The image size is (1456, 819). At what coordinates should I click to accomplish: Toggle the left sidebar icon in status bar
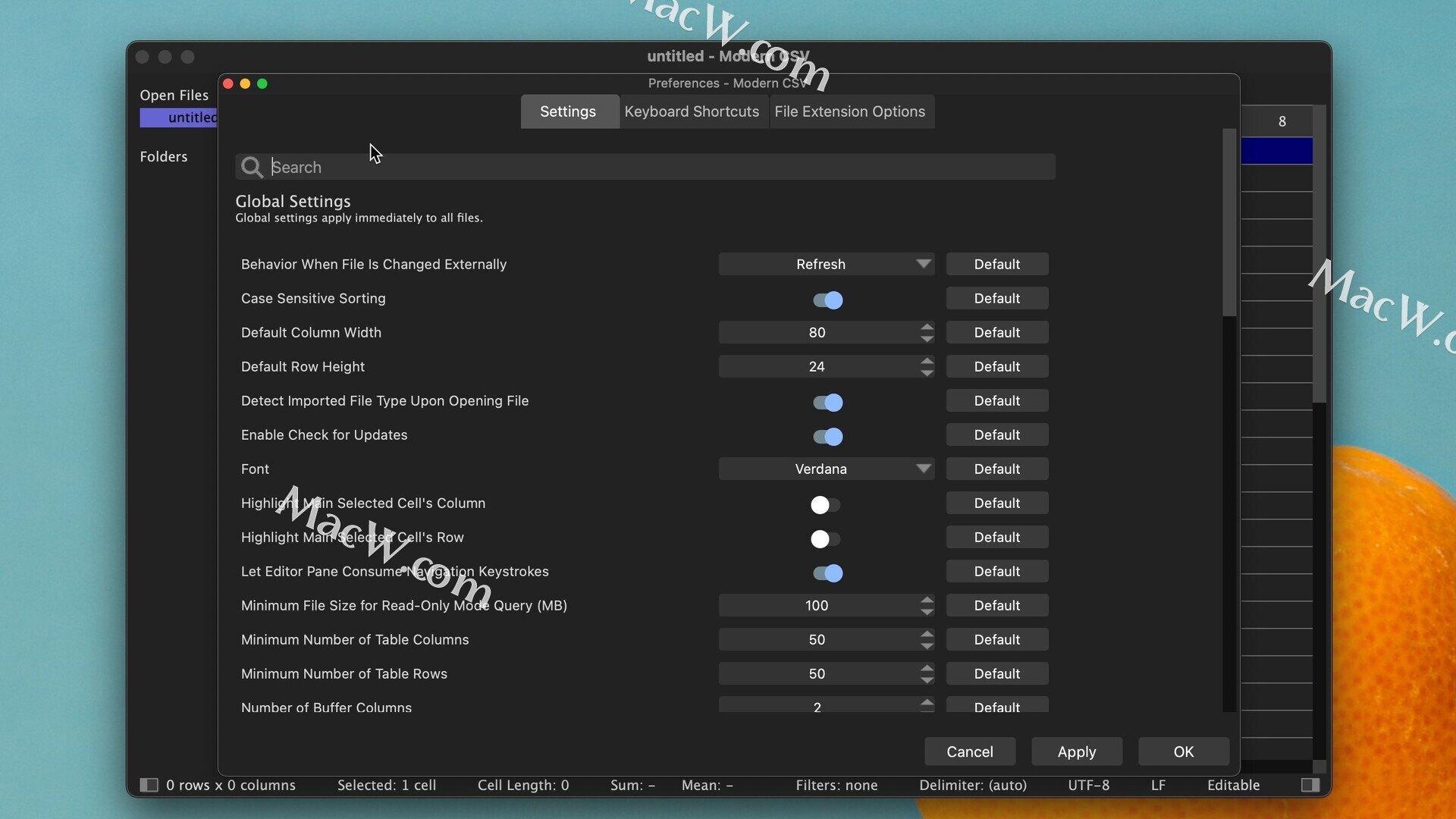(149, 785)
